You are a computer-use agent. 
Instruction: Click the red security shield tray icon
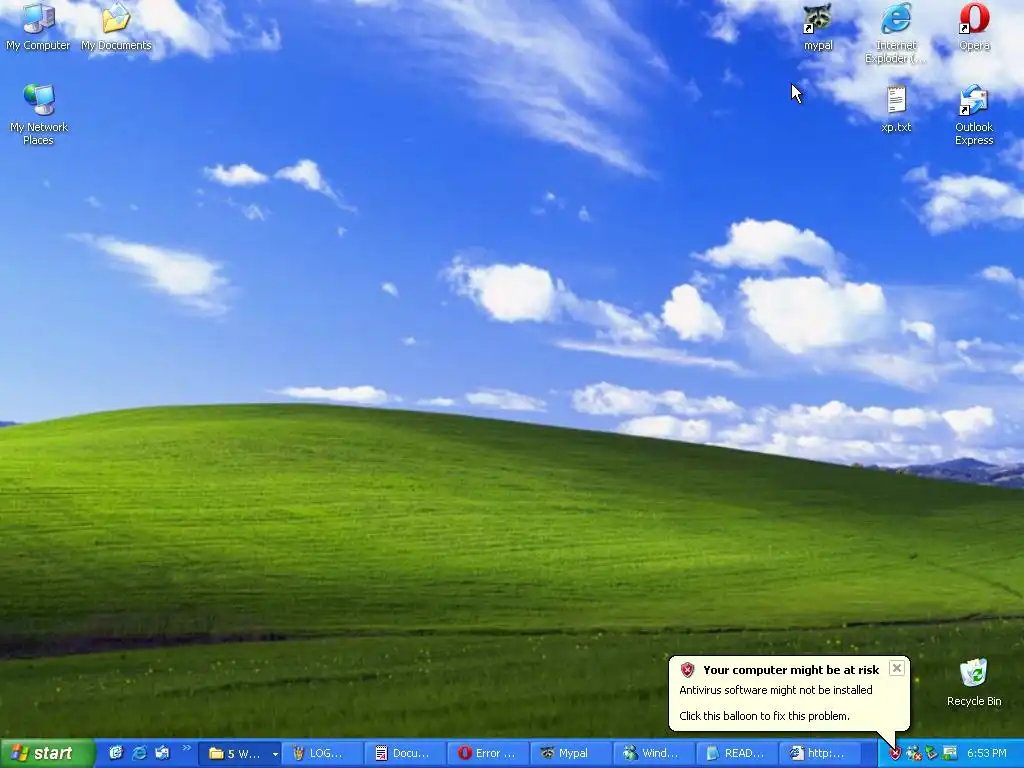pyautogui.click(x=895, y=754)
